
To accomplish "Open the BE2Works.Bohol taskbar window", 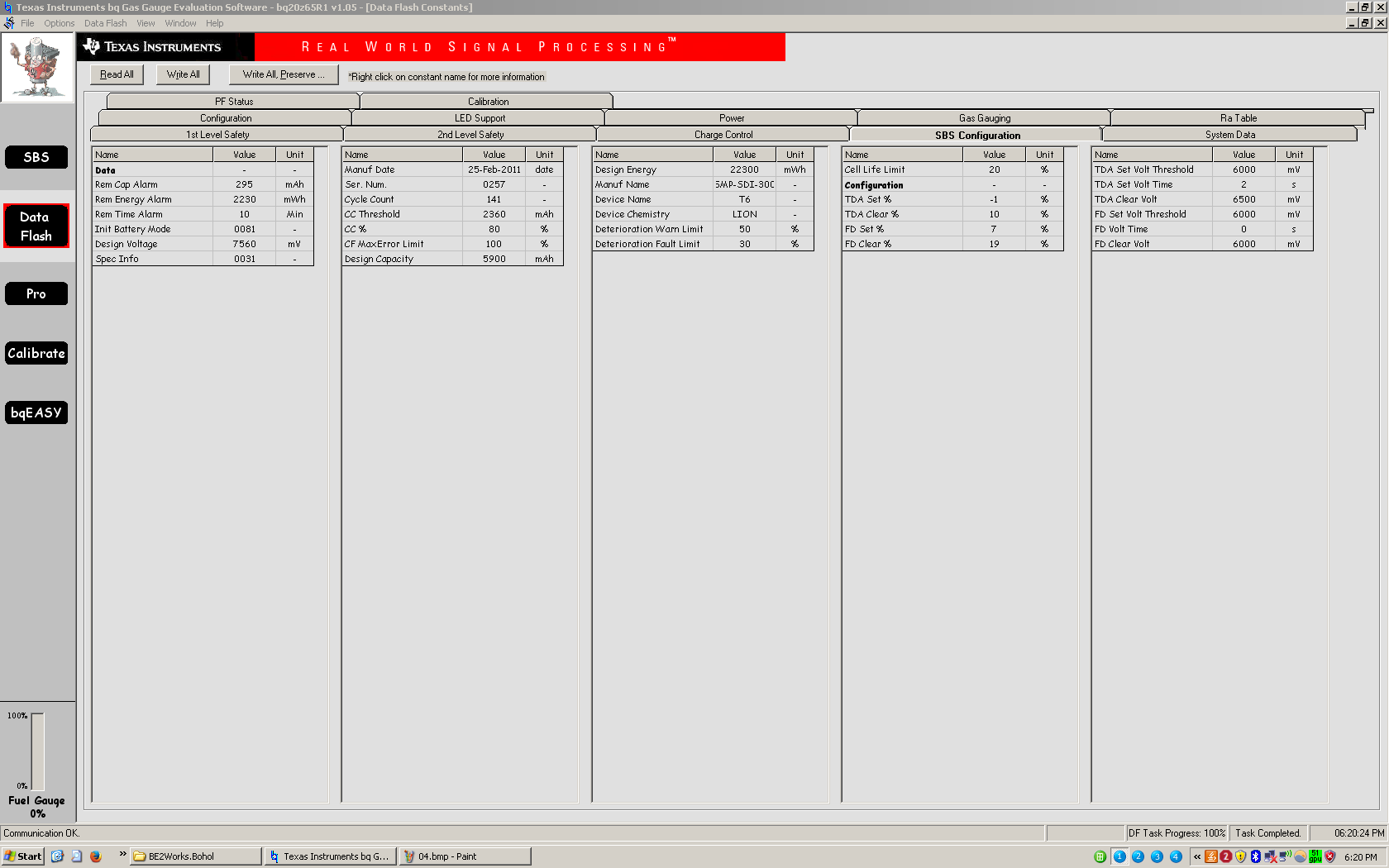I will pyautogui.click(x=196, y=856).
